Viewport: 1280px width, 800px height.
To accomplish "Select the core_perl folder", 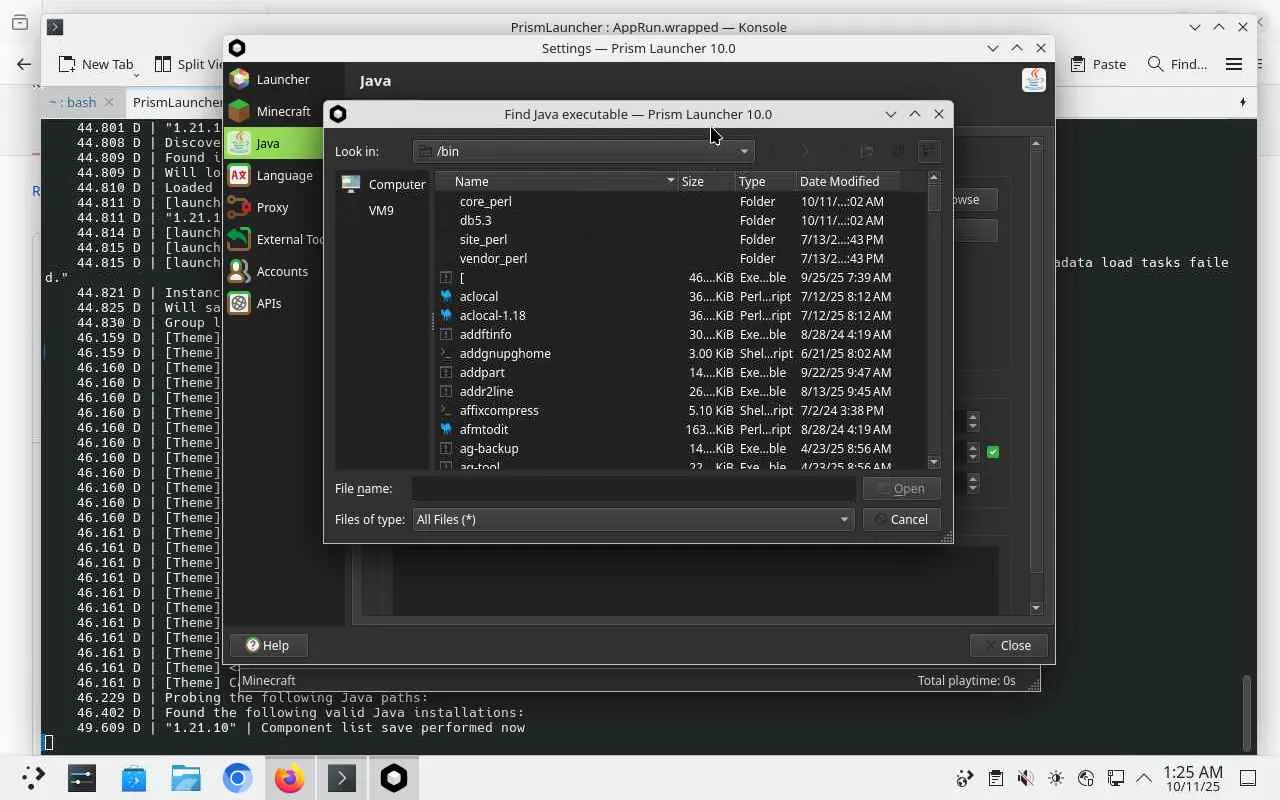I will (485, 201).
